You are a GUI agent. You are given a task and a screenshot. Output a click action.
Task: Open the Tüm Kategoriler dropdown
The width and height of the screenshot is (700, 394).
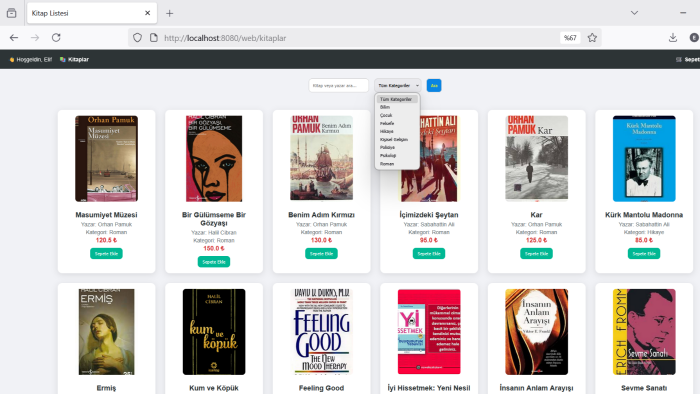tap(398, 85)
